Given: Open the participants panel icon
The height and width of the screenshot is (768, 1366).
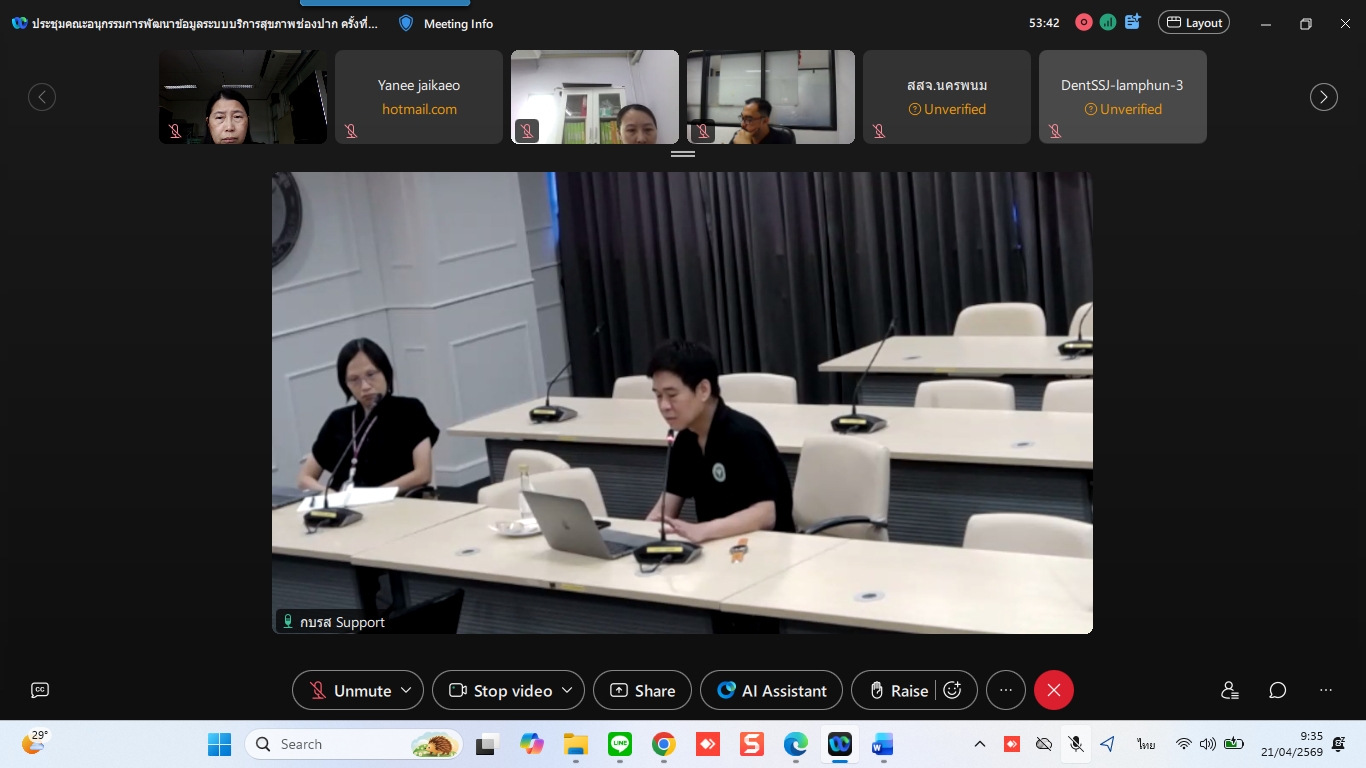Looking at the screenshot, I should [x=1230, y=690].
